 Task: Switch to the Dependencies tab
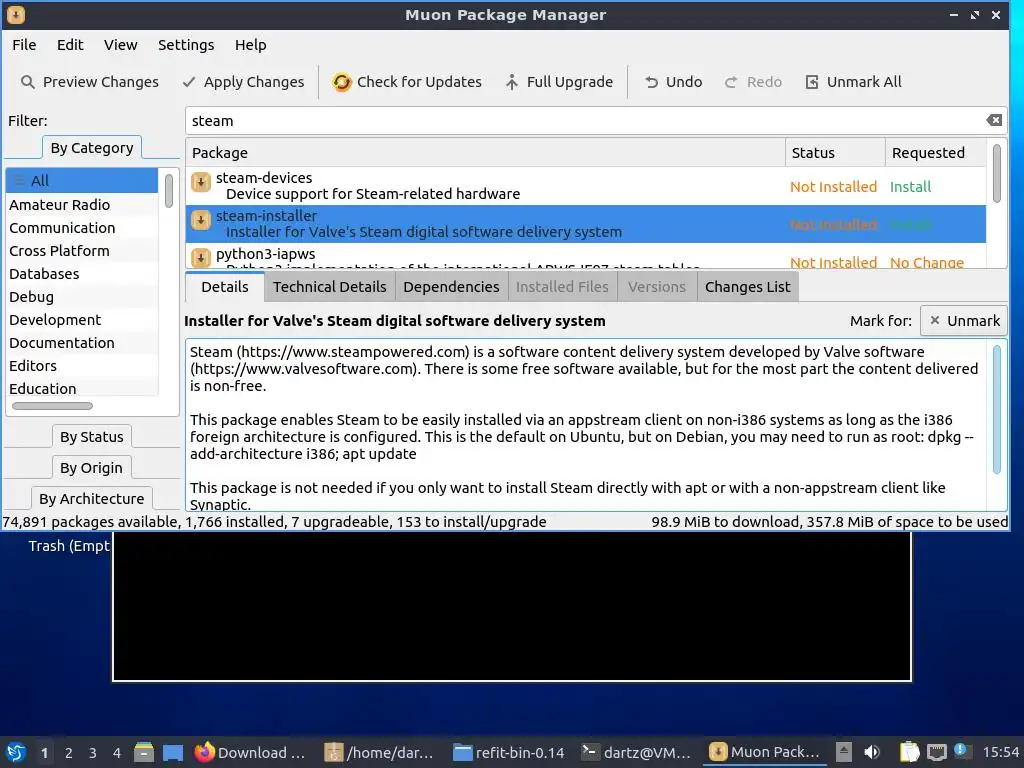451,287
